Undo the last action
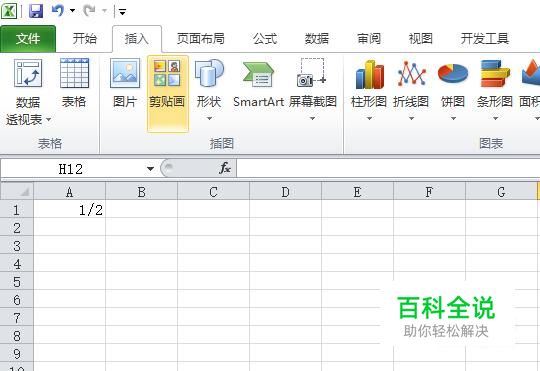Viewport: 540px width, 371px height. click(x=58, y=11)
